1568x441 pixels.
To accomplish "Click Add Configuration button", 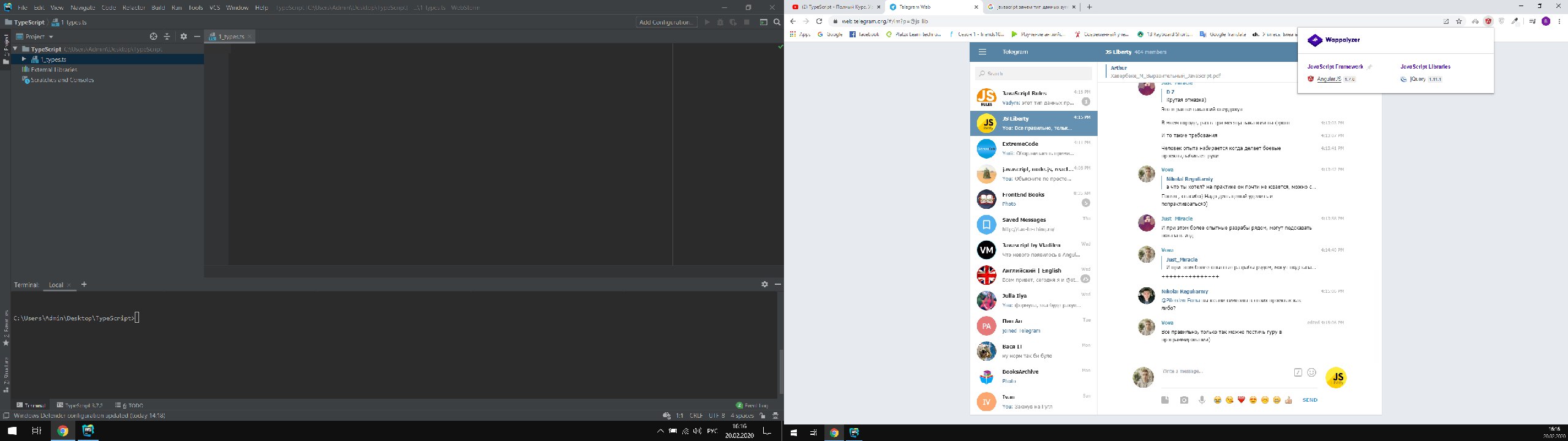I will [x=666, y=22].
